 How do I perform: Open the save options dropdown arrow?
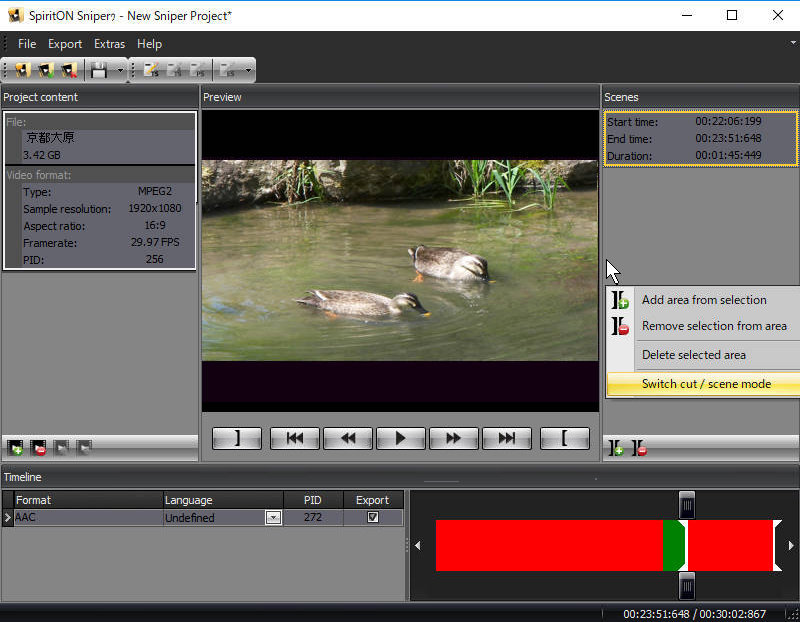120,70
